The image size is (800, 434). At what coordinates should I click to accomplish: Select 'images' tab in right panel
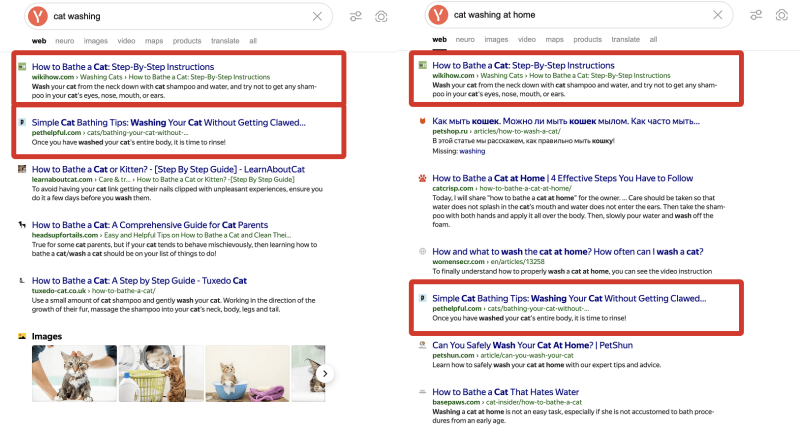496,39
